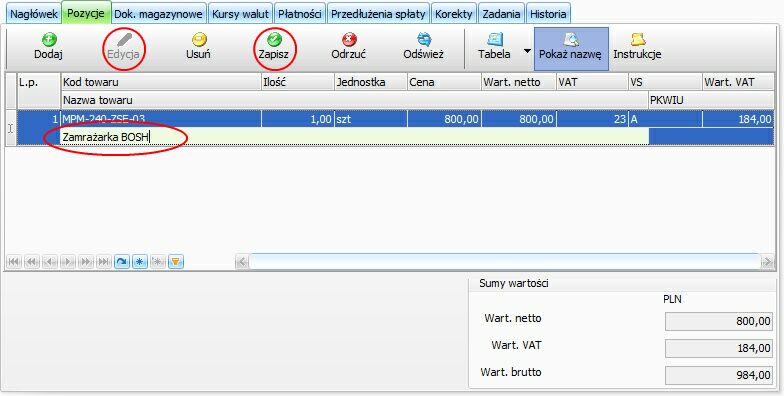784x396 pixels.
Task: Click the Wart. netto column header
Action: coord(518,82)
